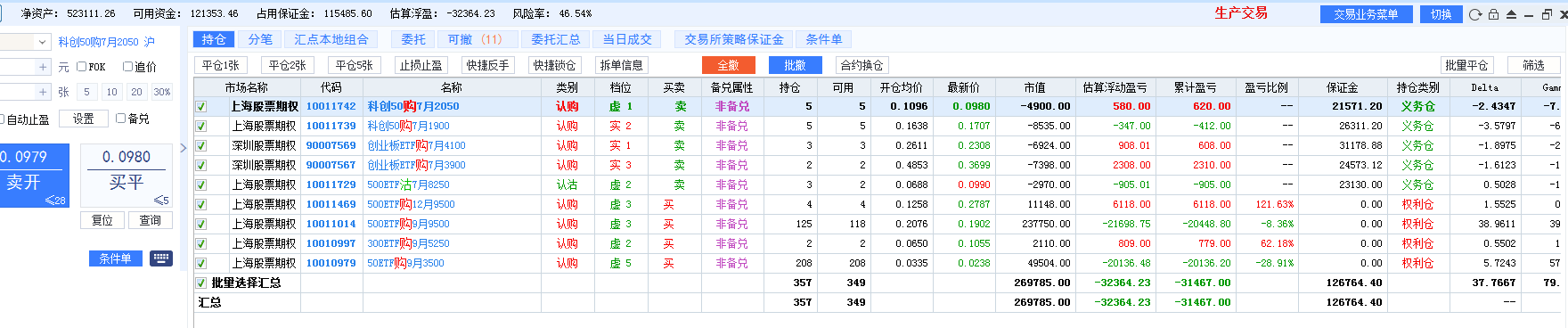
Task: Uncheck the 批量选择汇总 row checkbox
Action: [x=200, y=283]
